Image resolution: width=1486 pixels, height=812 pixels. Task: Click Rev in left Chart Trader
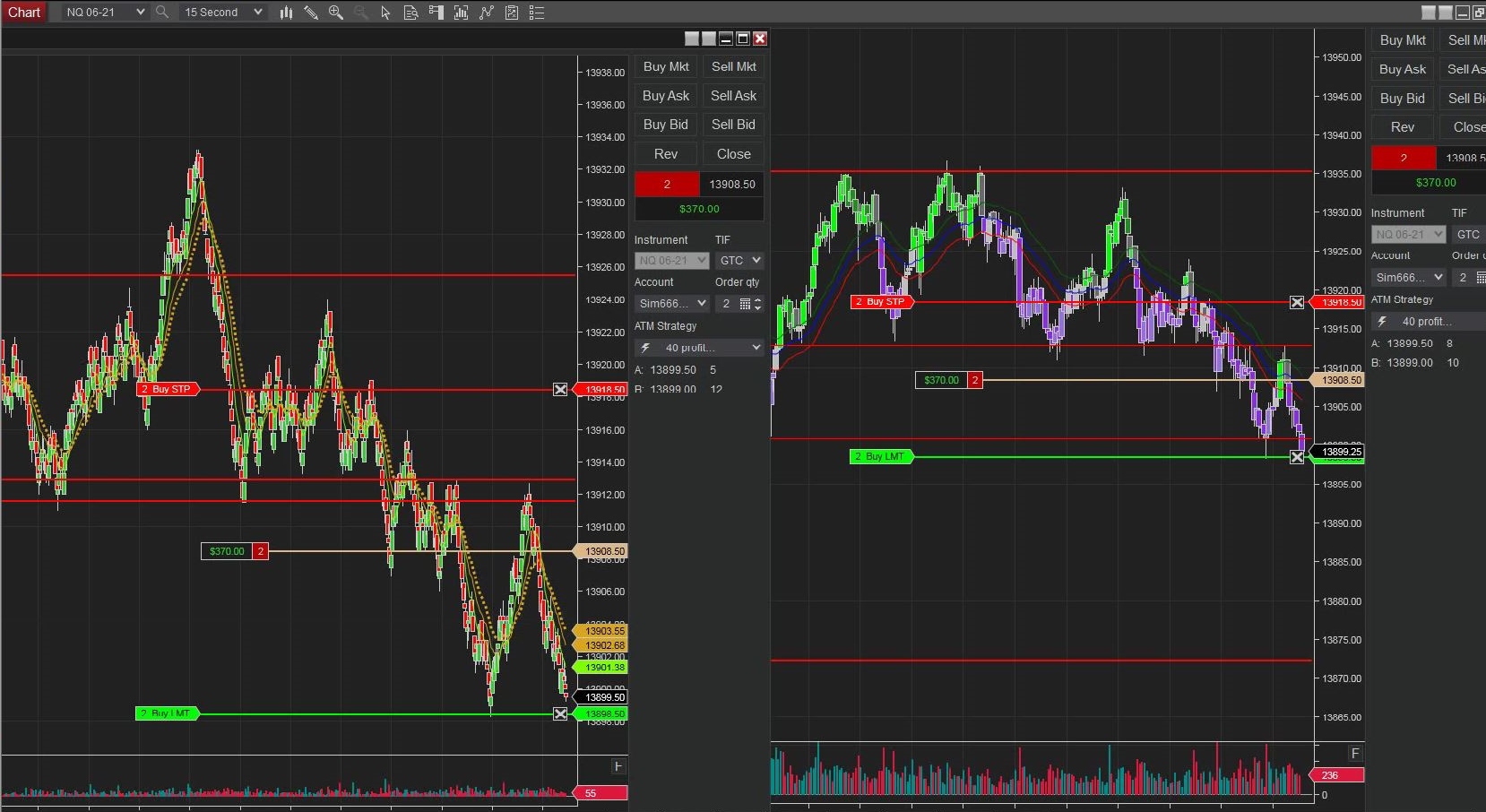tap(666, 154)
